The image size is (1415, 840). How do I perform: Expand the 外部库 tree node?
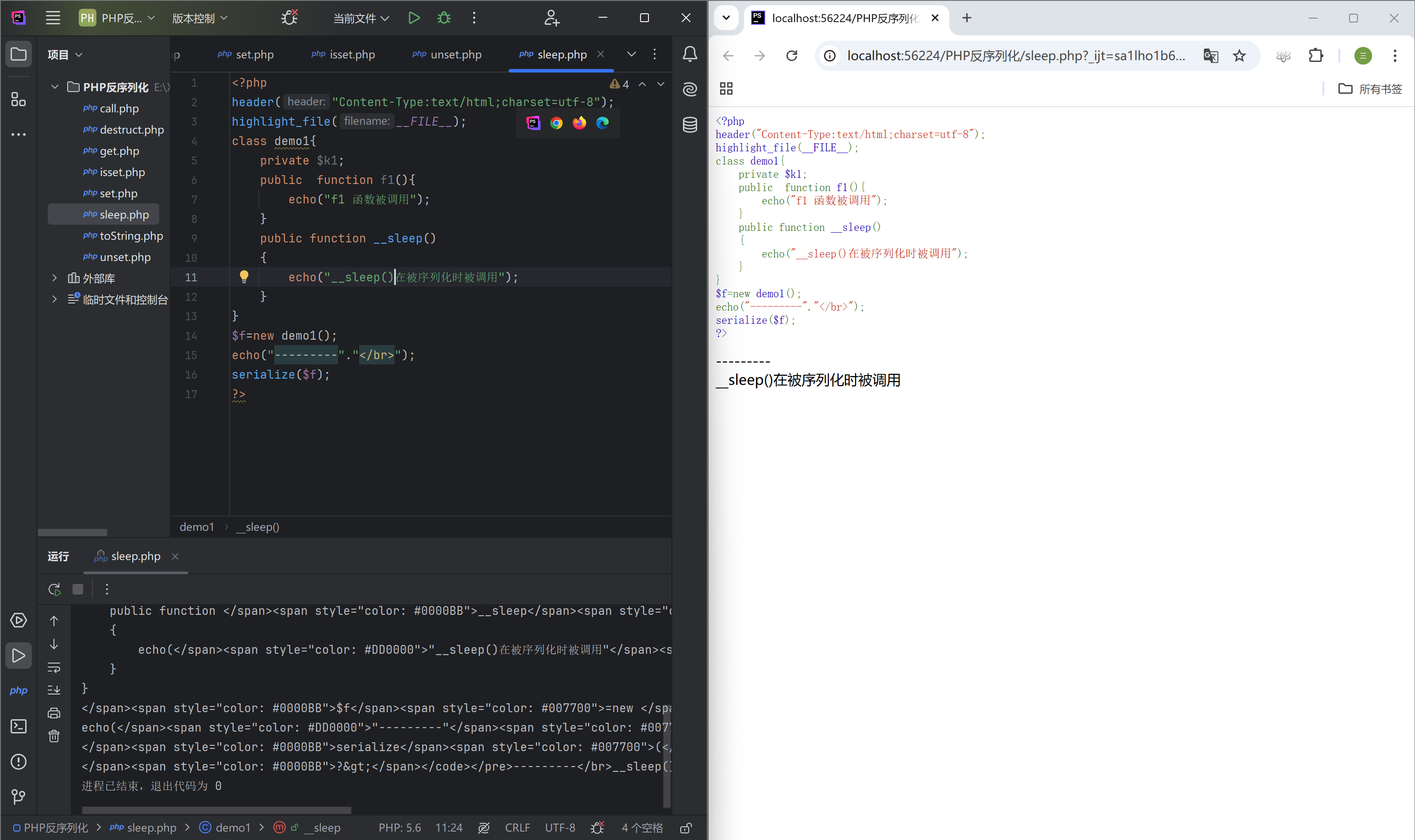pos(54,278)
